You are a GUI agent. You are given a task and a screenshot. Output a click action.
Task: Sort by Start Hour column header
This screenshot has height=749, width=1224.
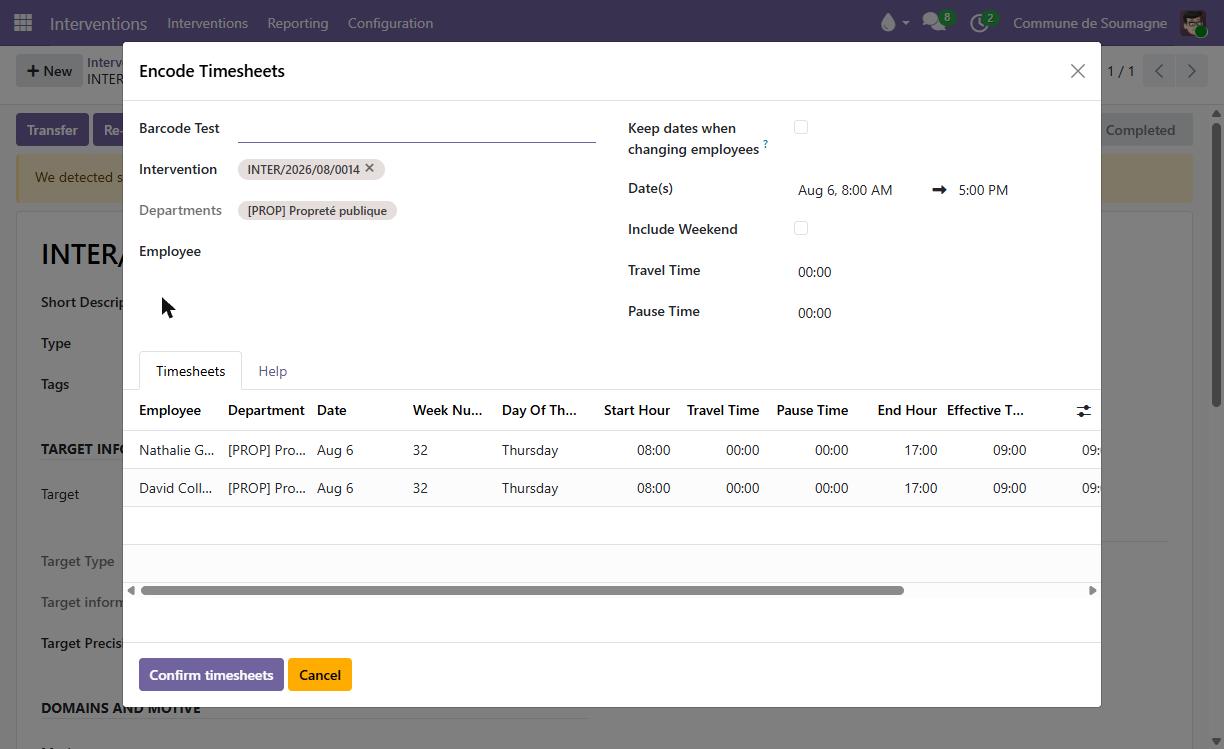tap(637, 410)
